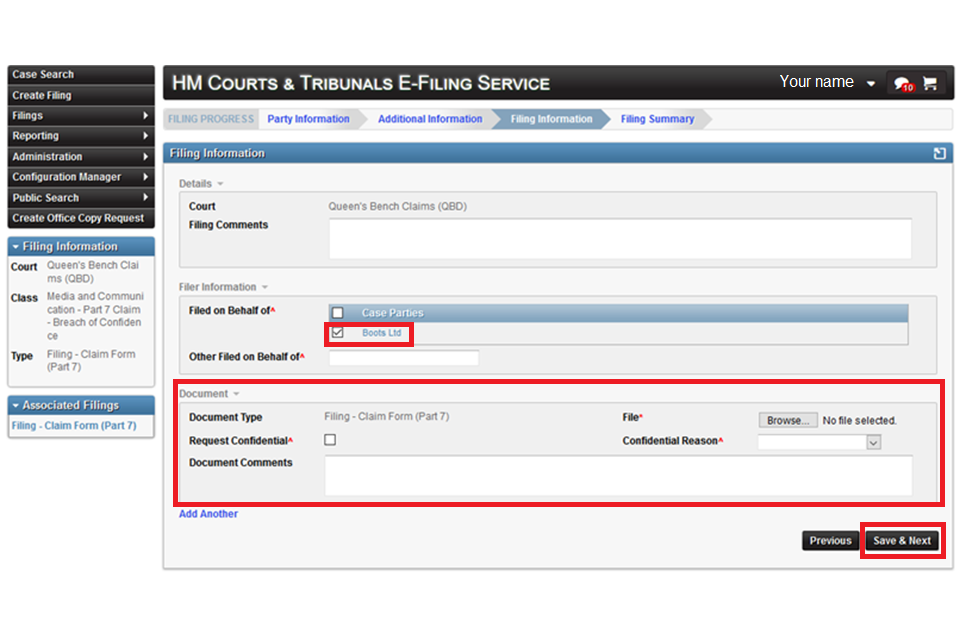This screenshot has height=640, width=960.
Task: Open the shopping cart icon
Action: tap(932, 83)
